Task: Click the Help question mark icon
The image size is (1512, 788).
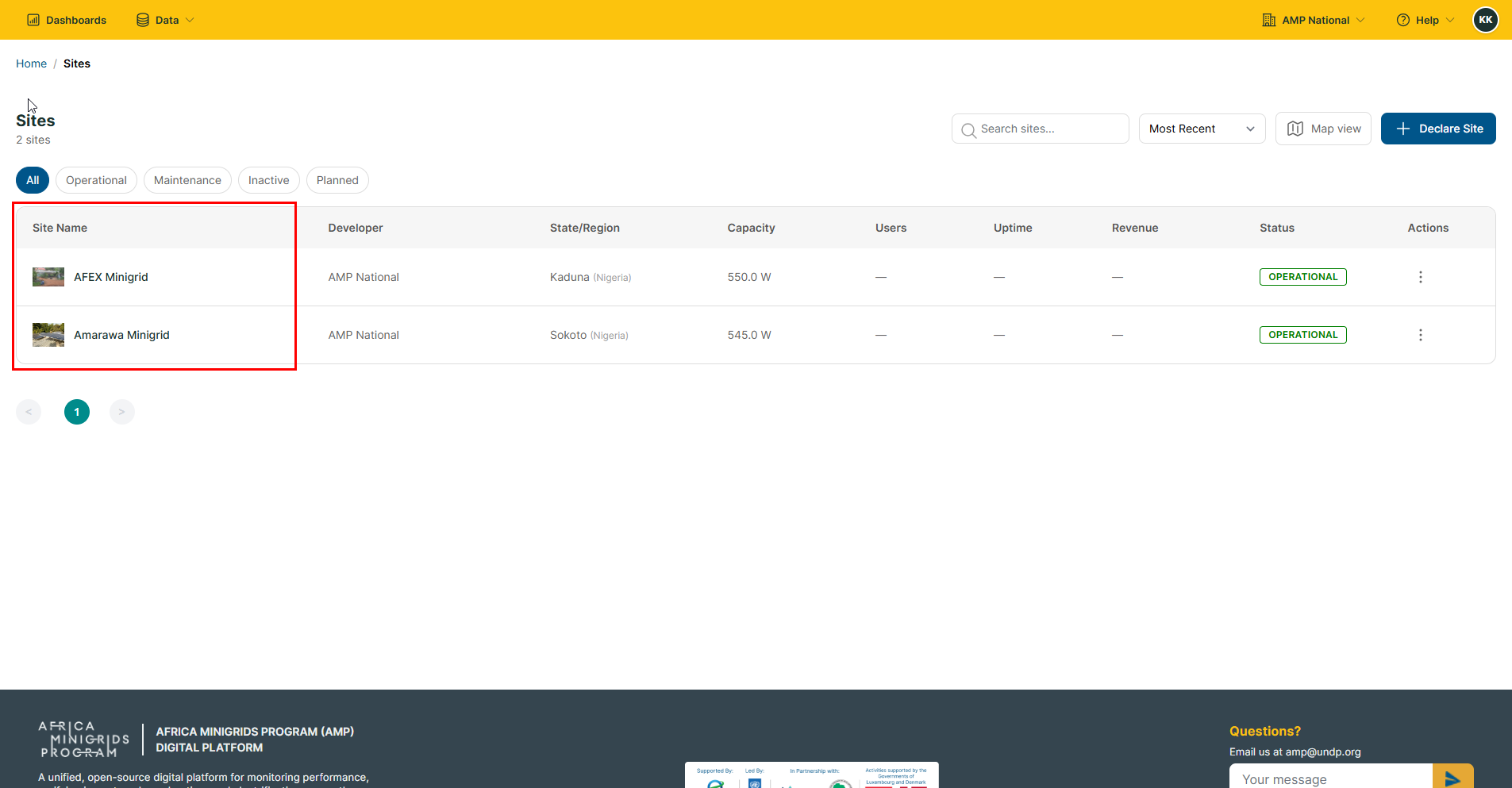Action: pyautogui.click(x=1403, y=20)
